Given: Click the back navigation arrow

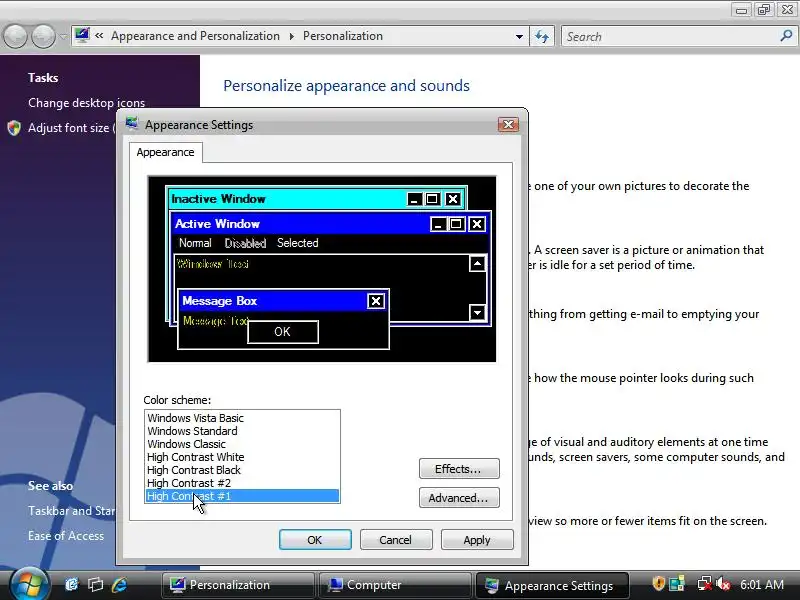Looking at the screenshot, I should pyautogui.click(x=15, y=37).
